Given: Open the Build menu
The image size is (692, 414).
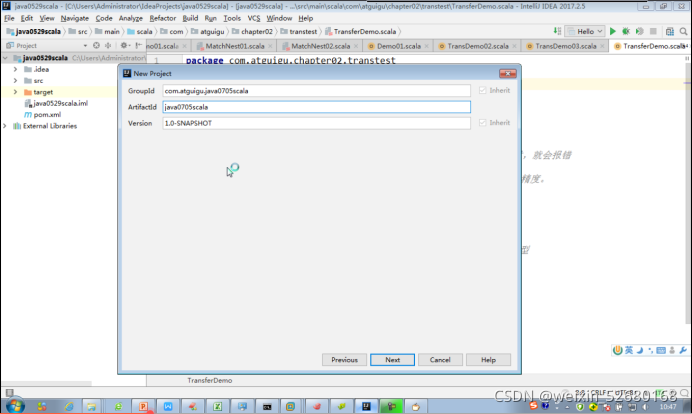Looking at the screenshot, I should (190, 18).
